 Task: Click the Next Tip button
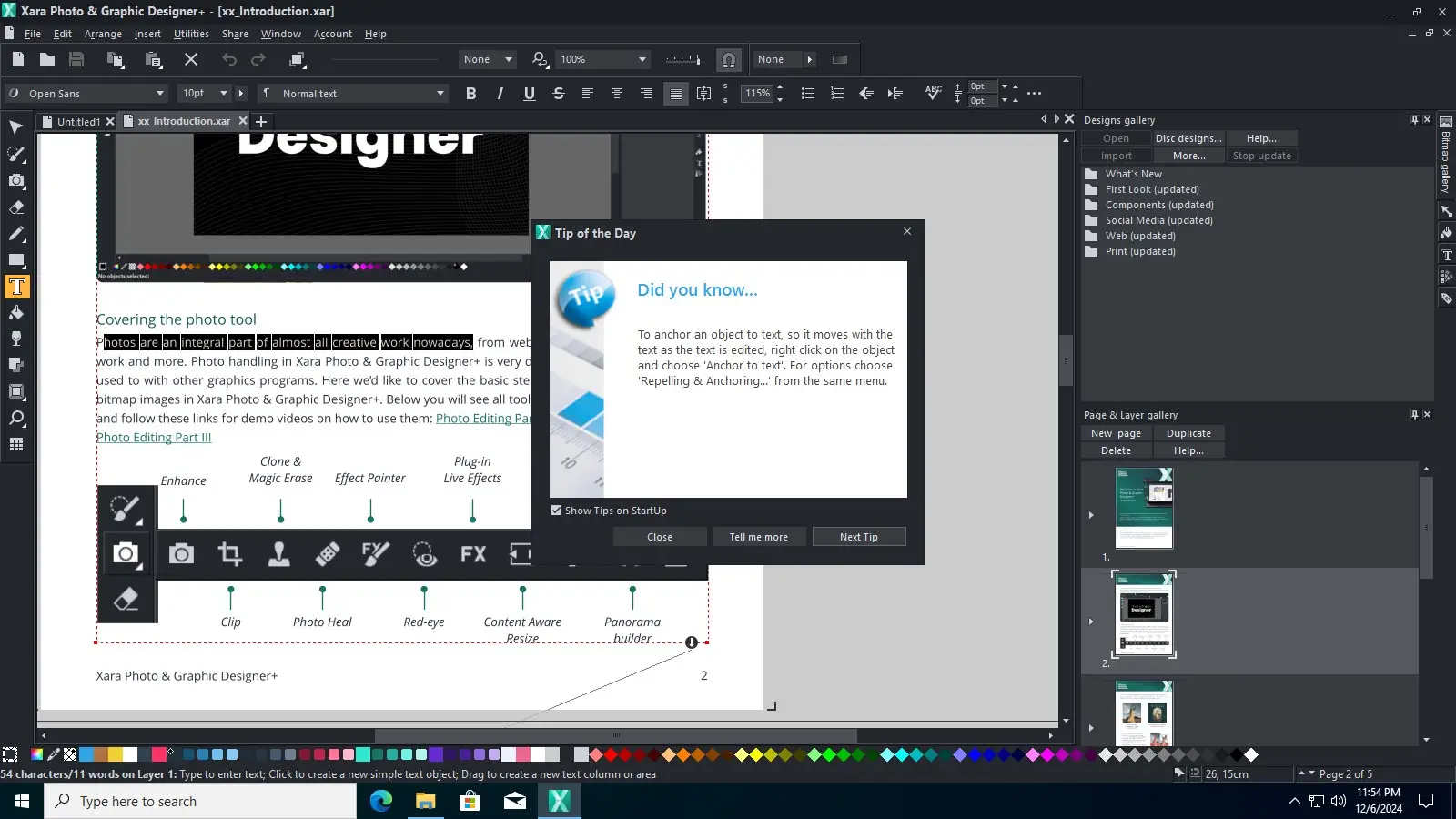859,537
